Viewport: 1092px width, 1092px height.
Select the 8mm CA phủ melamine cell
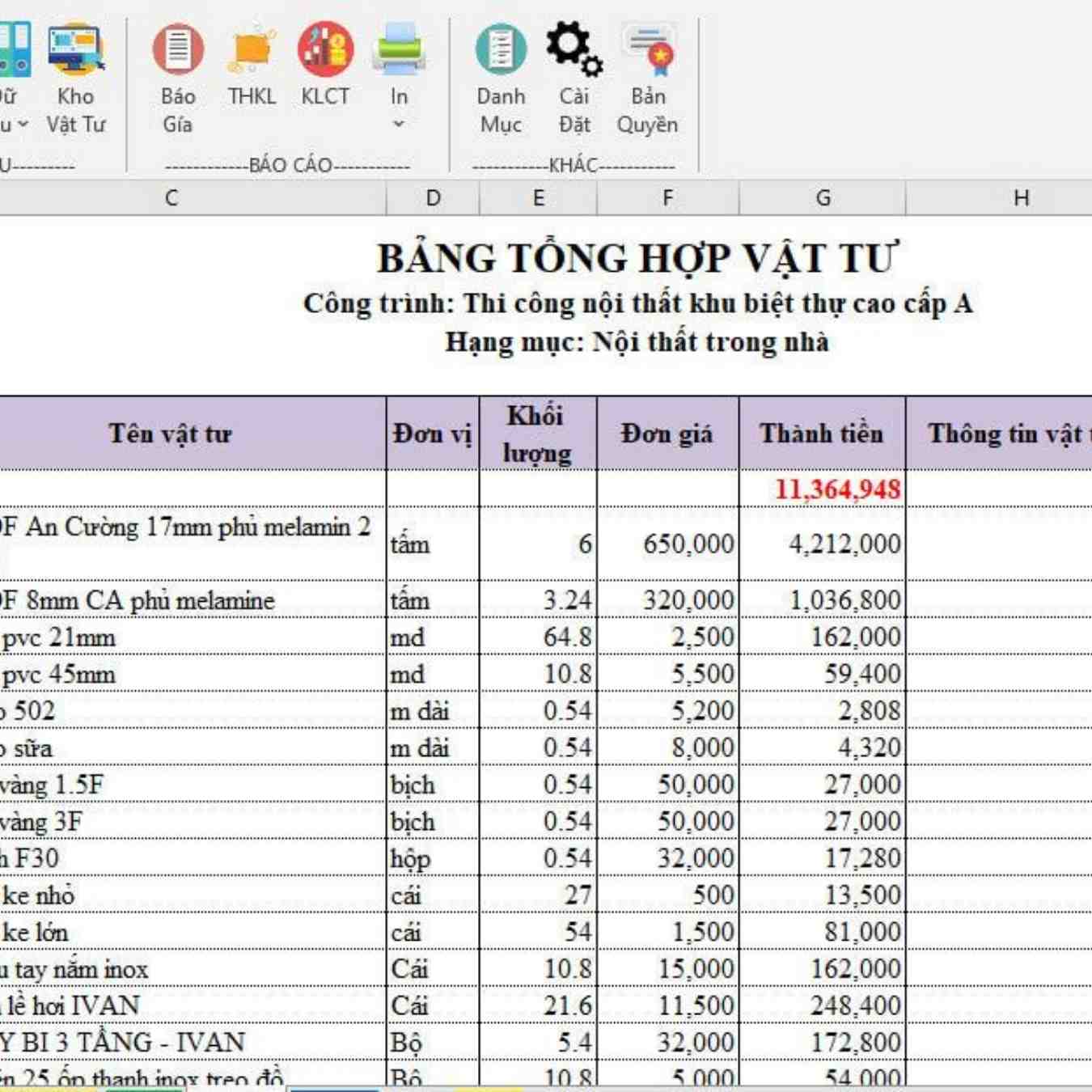(193, 600)
